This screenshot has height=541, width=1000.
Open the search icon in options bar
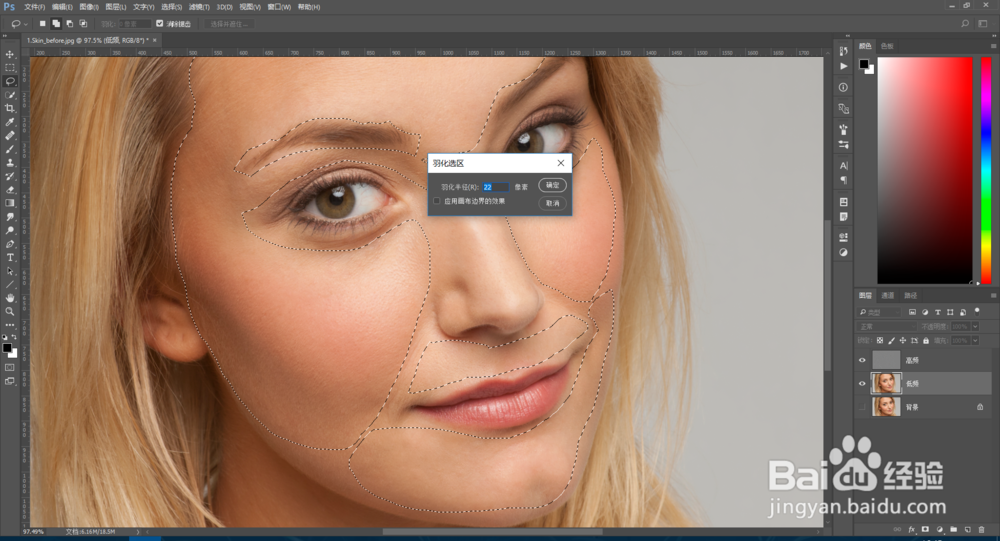click(x=965, y=24)
